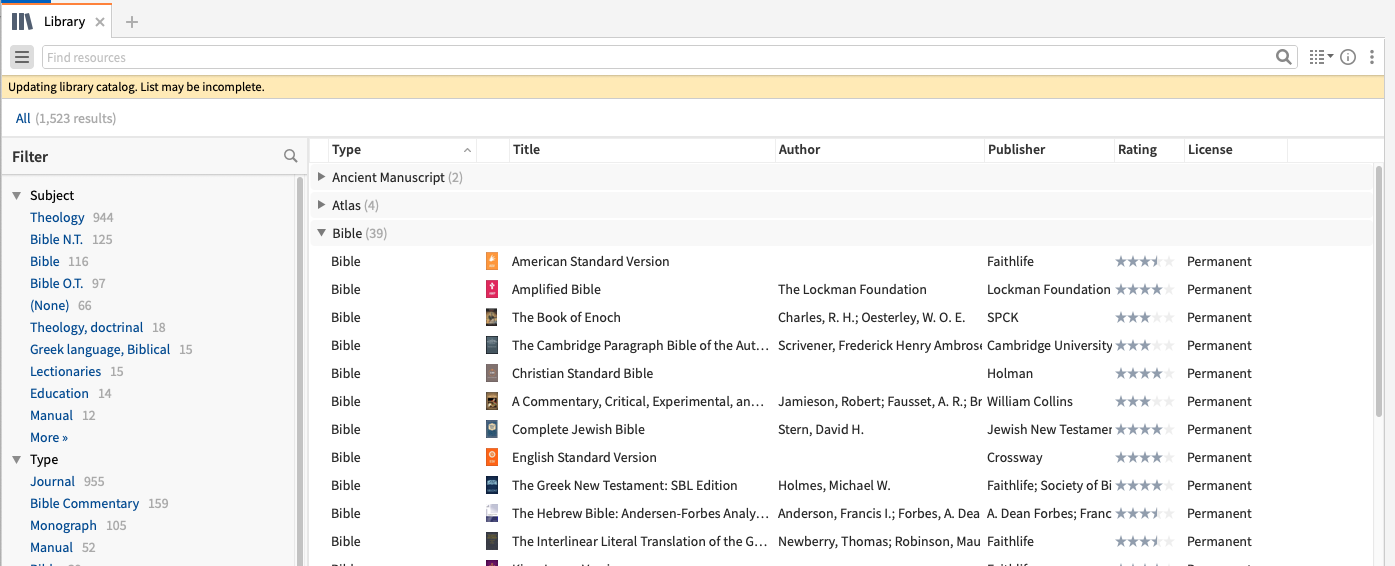This screenshot has height=566, width=1395.
Task: Show more subjects via More »
Action: pos(49,437)
